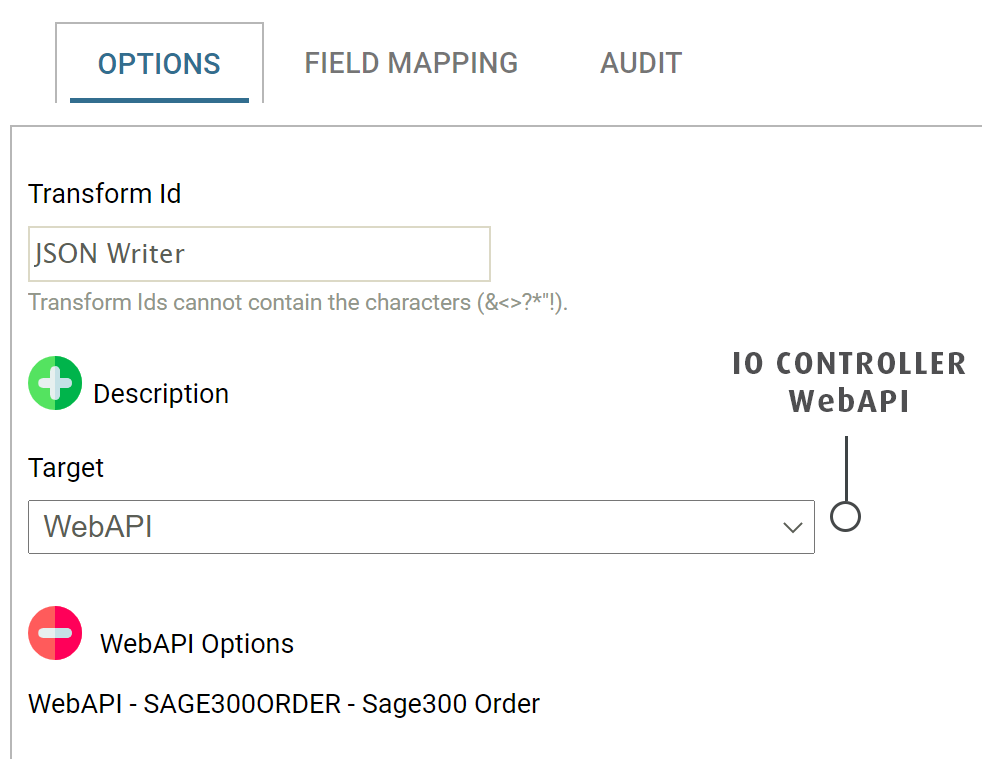Click the IO CONTROLLER callout heading
982x759 pixels.
click(849, 364)
